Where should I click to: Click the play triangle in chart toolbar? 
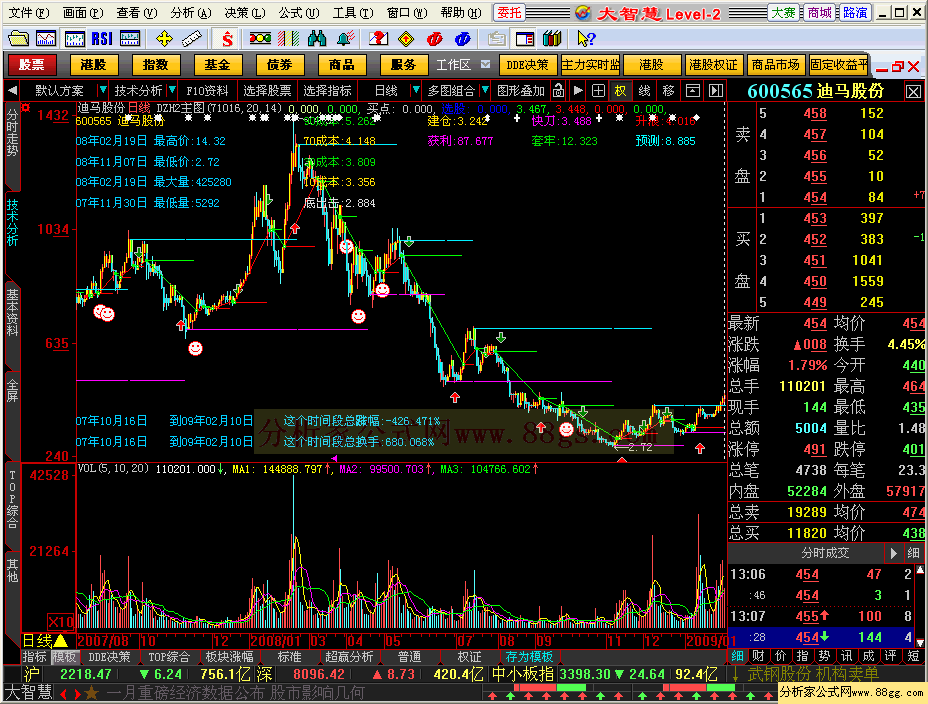(x=578, y=91)
